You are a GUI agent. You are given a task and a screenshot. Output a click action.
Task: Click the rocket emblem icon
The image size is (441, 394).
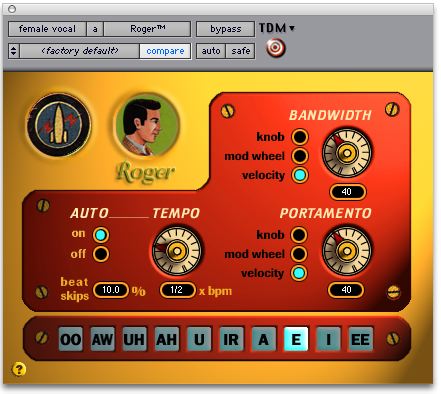59,125
